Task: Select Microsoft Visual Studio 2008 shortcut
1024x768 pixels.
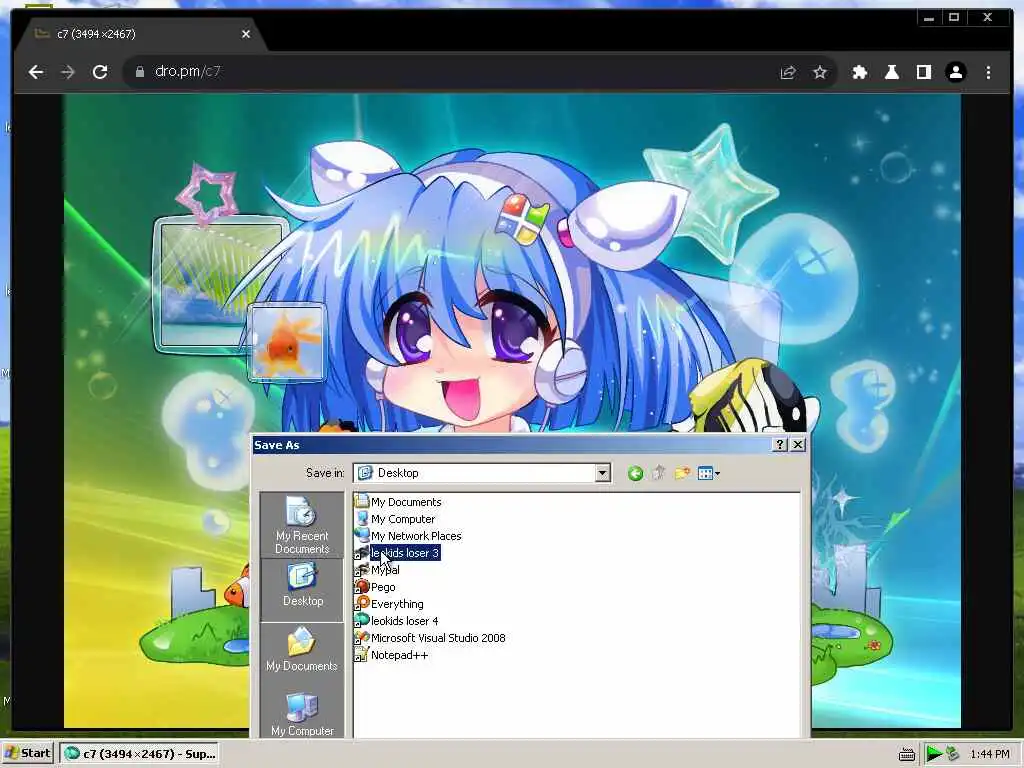Action: [x=430, y=637]
